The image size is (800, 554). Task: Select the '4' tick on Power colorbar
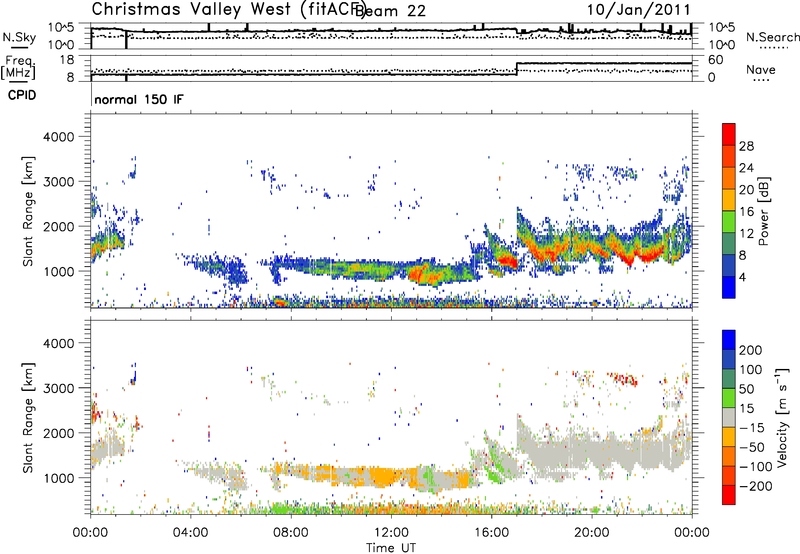[x=743, y=277]
